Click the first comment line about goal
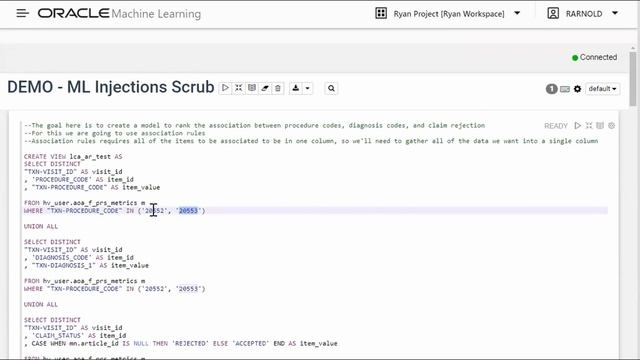 (x=254, y=125)
